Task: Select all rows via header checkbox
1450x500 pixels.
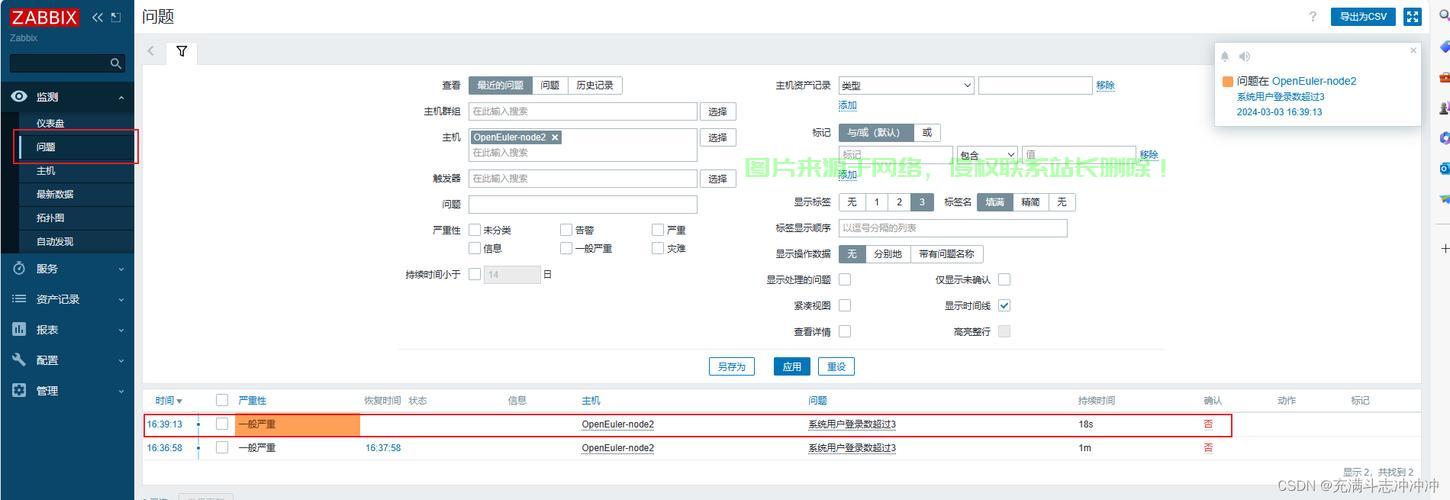Action: pyautogui.click(x=222, y=400)
